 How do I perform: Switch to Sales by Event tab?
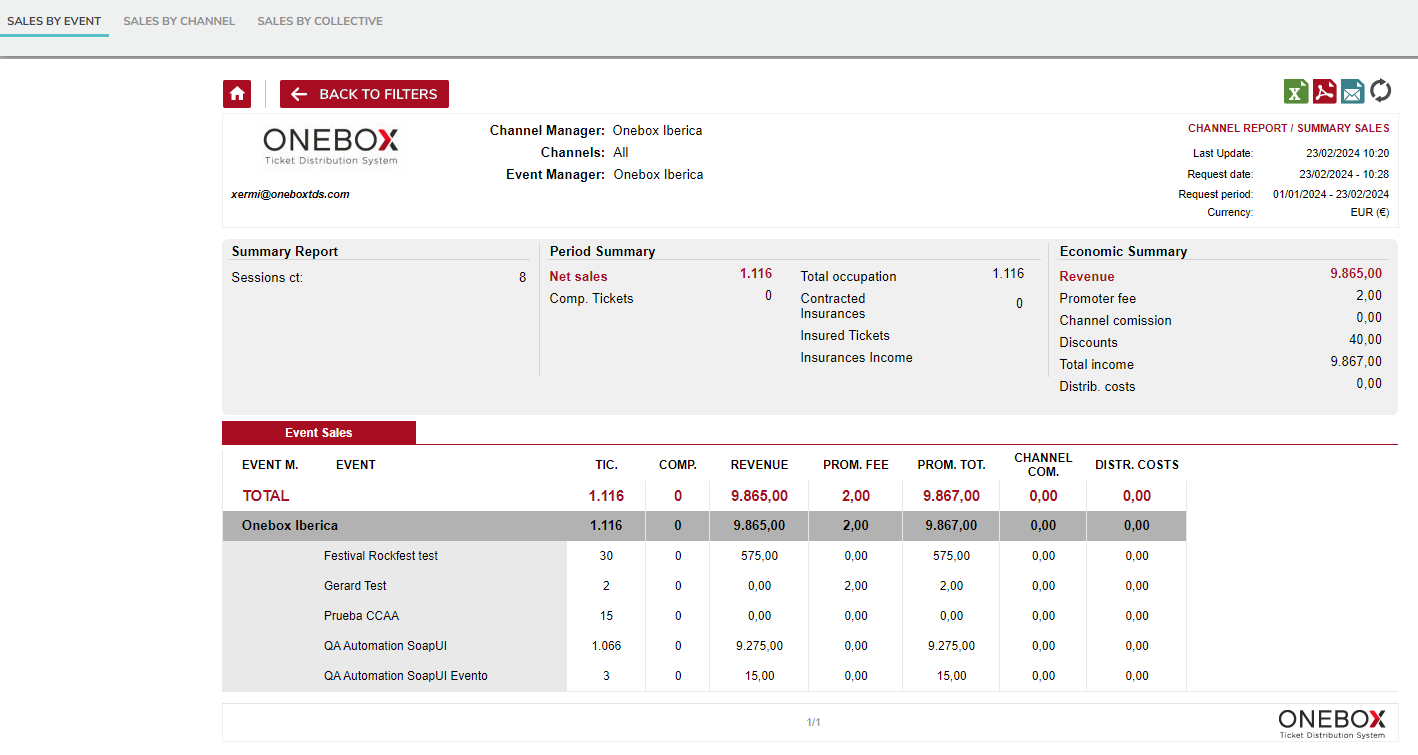coord(54,21)
